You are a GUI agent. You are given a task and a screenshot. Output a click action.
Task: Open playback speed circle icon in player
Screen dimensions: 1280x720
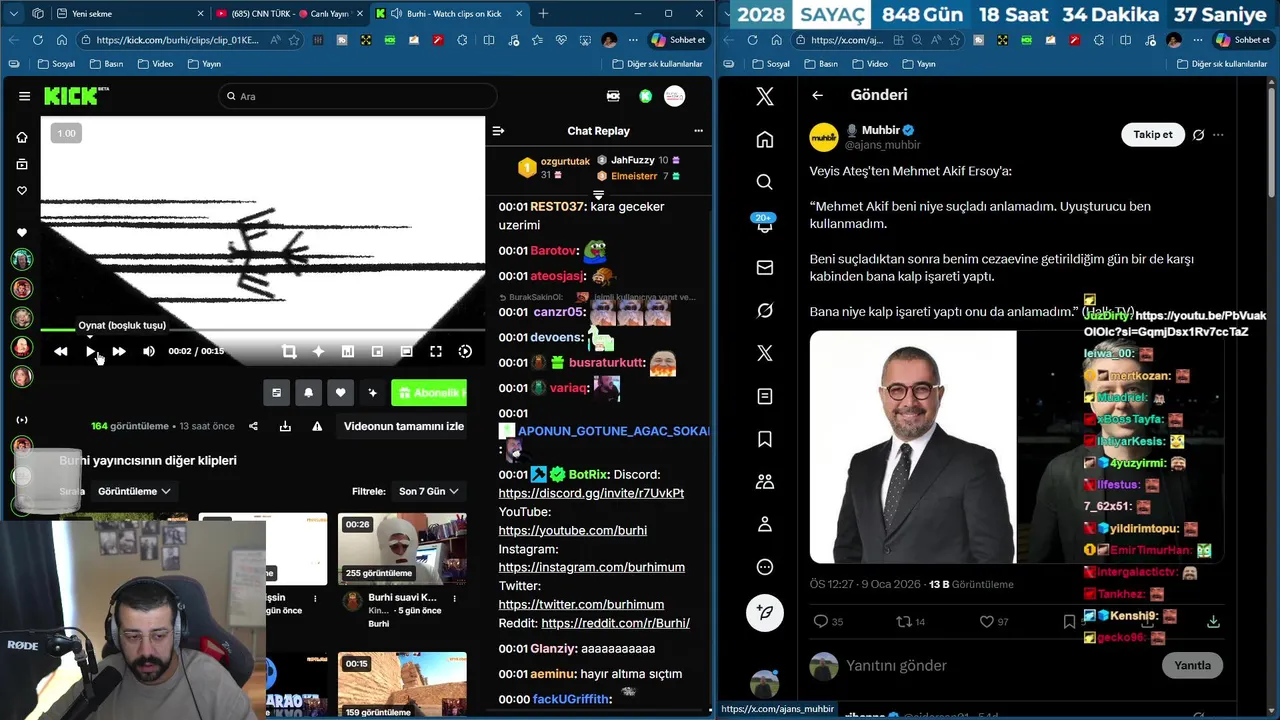465,351
